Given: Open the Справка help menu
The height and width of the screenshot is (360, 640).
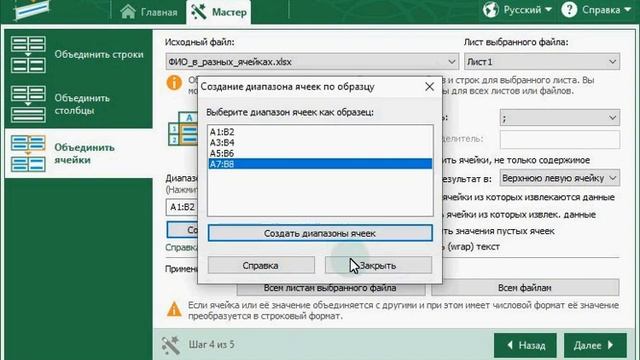Looking at the screenshot, I should point(596,10).
